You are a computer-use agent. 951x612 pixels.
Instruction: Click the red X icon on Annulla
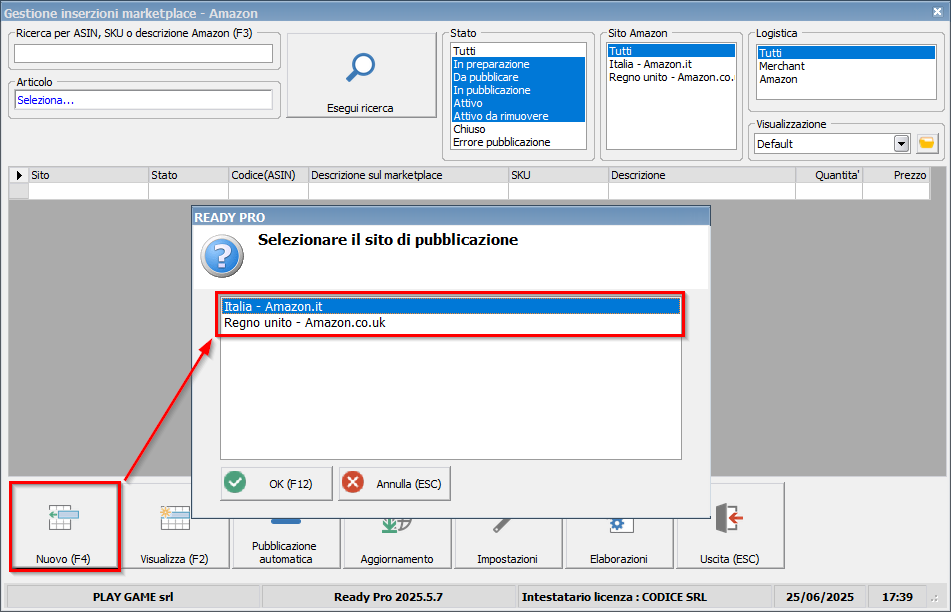click(352, 483)
